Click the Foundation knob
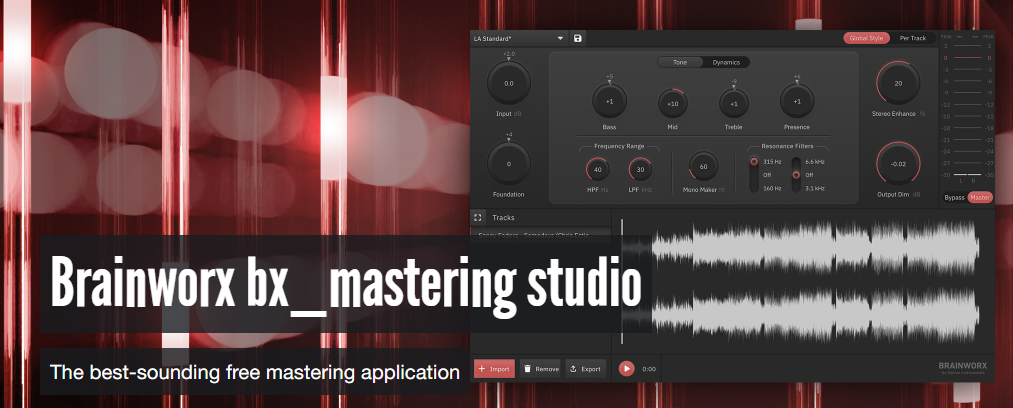This screenshot has width=1013, height=408. (508, 164)
